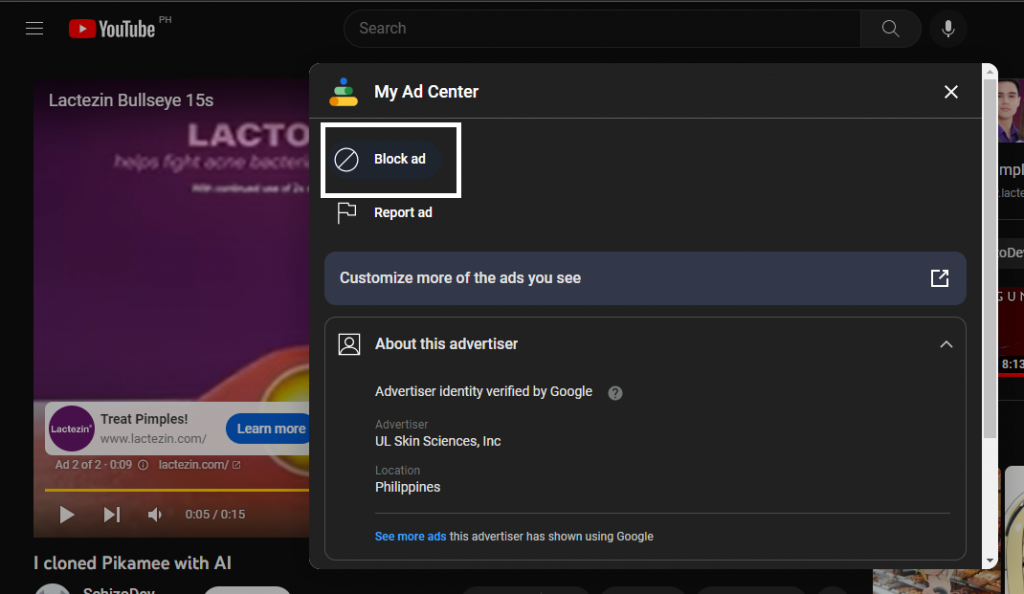Click the I cloned Pikamee with AI title
The height and width of the screenshot is (594, 1024).
click(133, 563)
